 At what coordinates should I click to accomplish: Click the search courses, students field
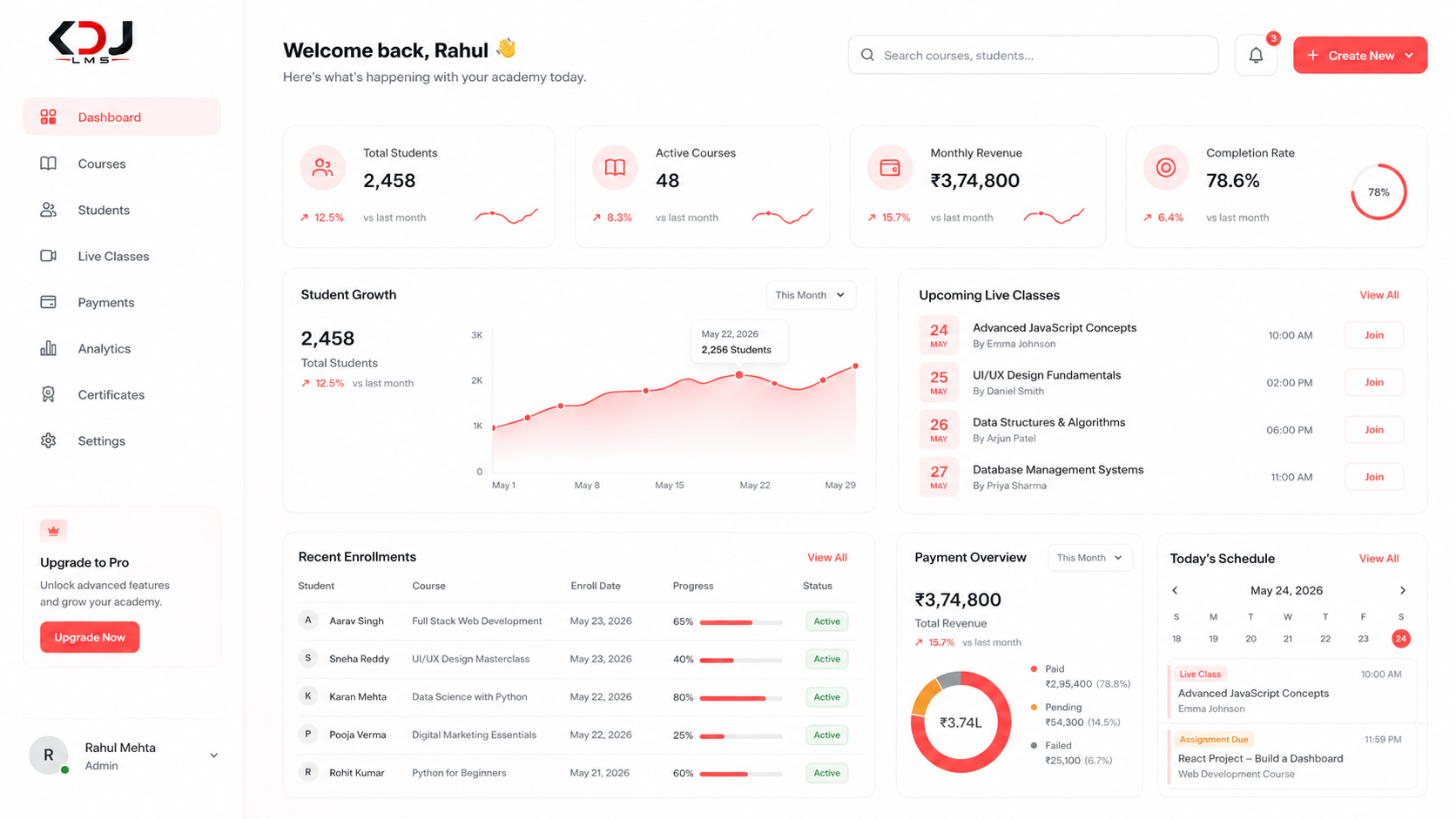(1033, 55)
